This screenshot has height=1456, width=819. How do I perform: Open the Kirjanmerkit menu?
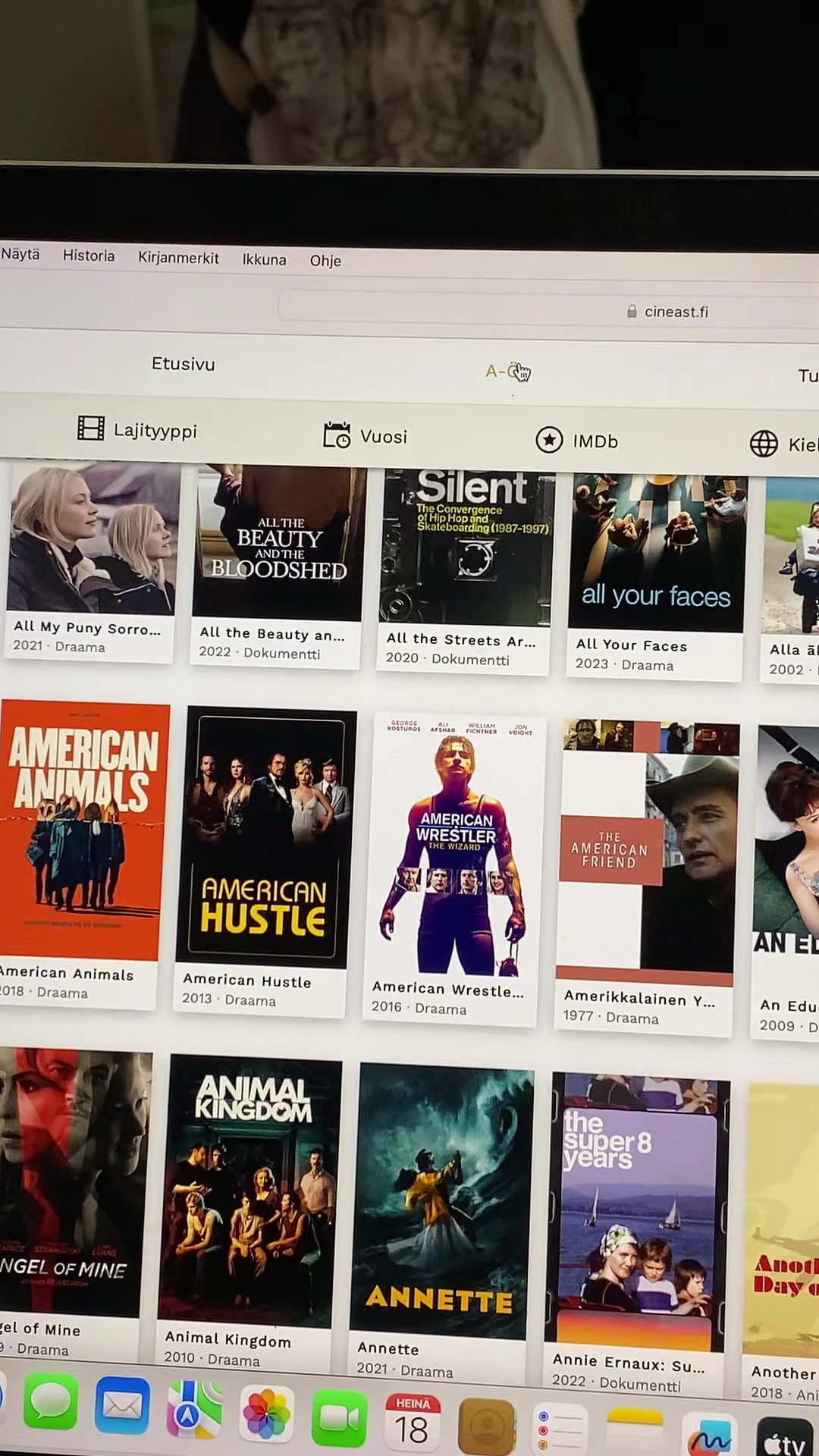tap(178, 258)
